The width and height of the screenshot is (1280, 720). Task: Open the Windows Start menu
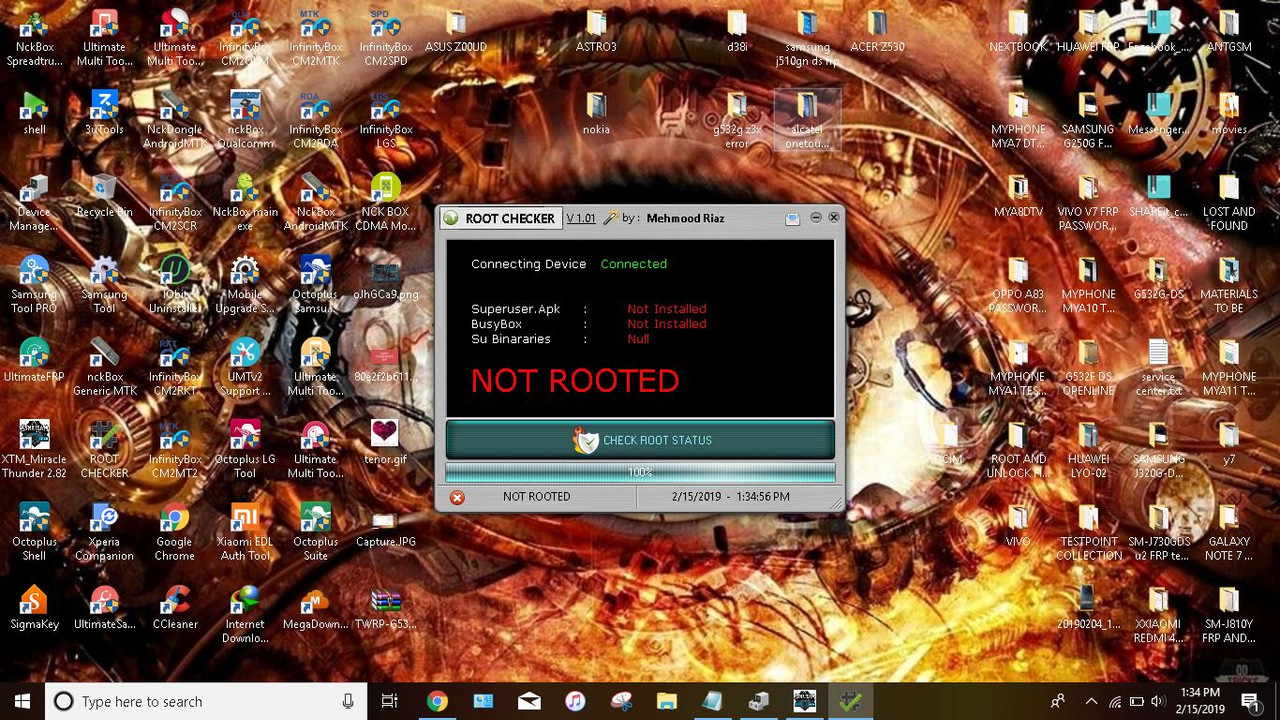[22, 702]
